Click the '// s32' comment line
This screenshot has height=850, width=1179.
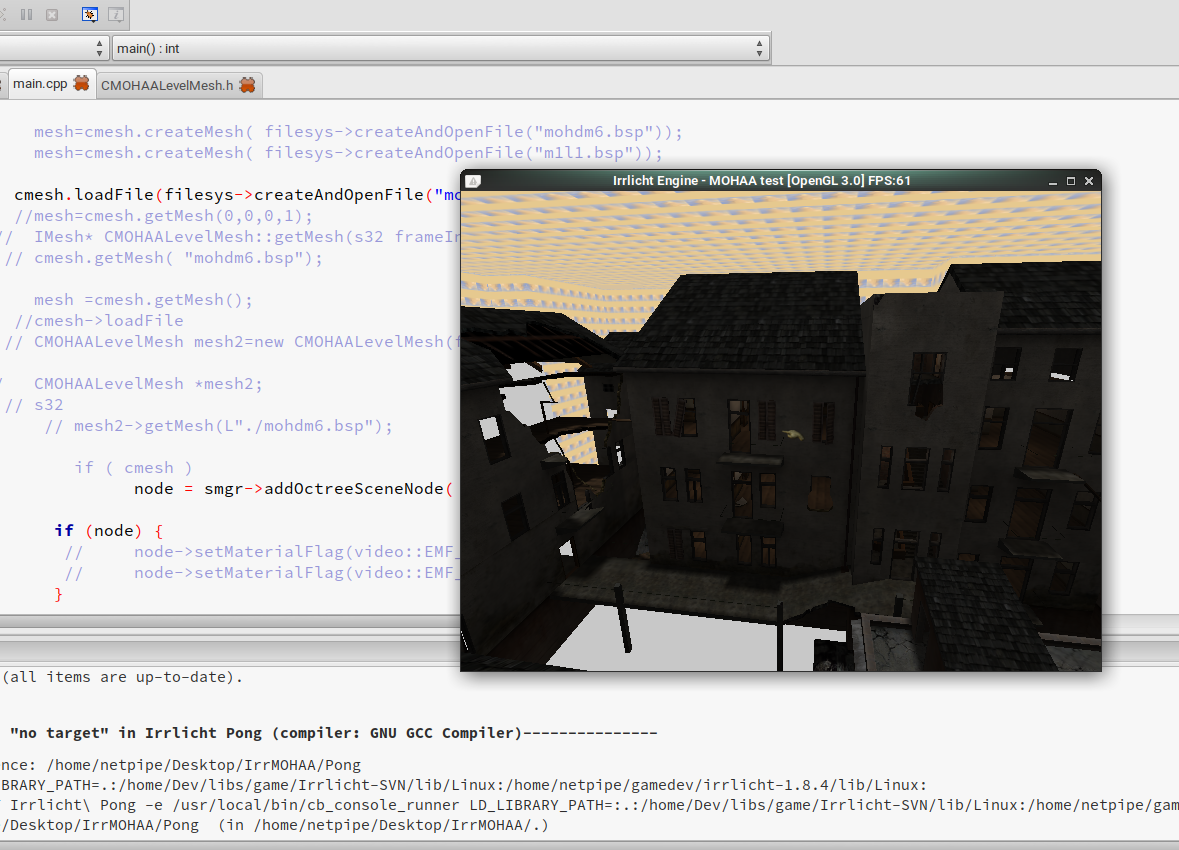pos(34,405)
